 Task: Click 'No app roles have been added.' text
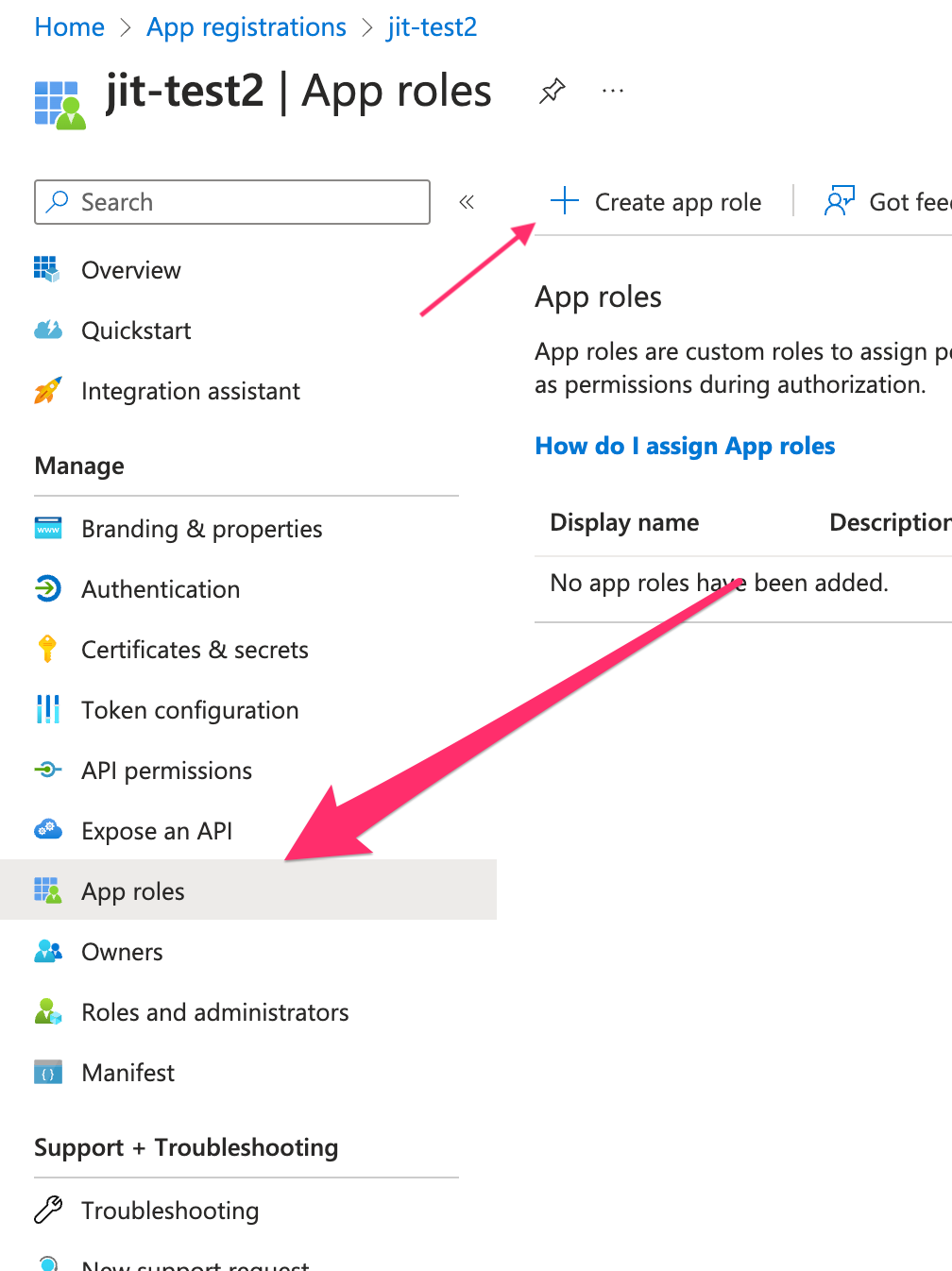719,583
